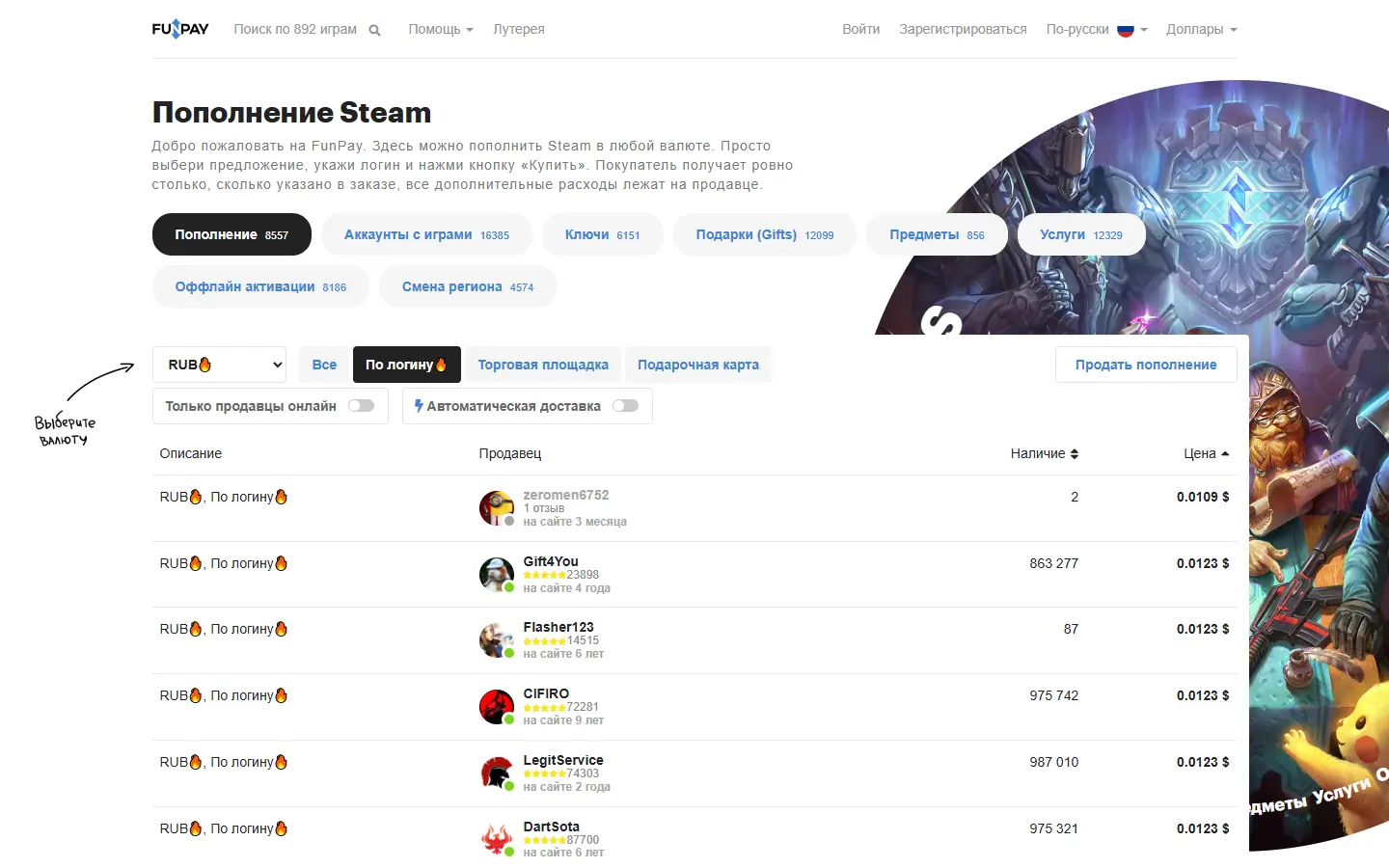This screenshot has width=1389, height=868.
Task: Open DartSota's seller avatar
Action: (497, 840)
